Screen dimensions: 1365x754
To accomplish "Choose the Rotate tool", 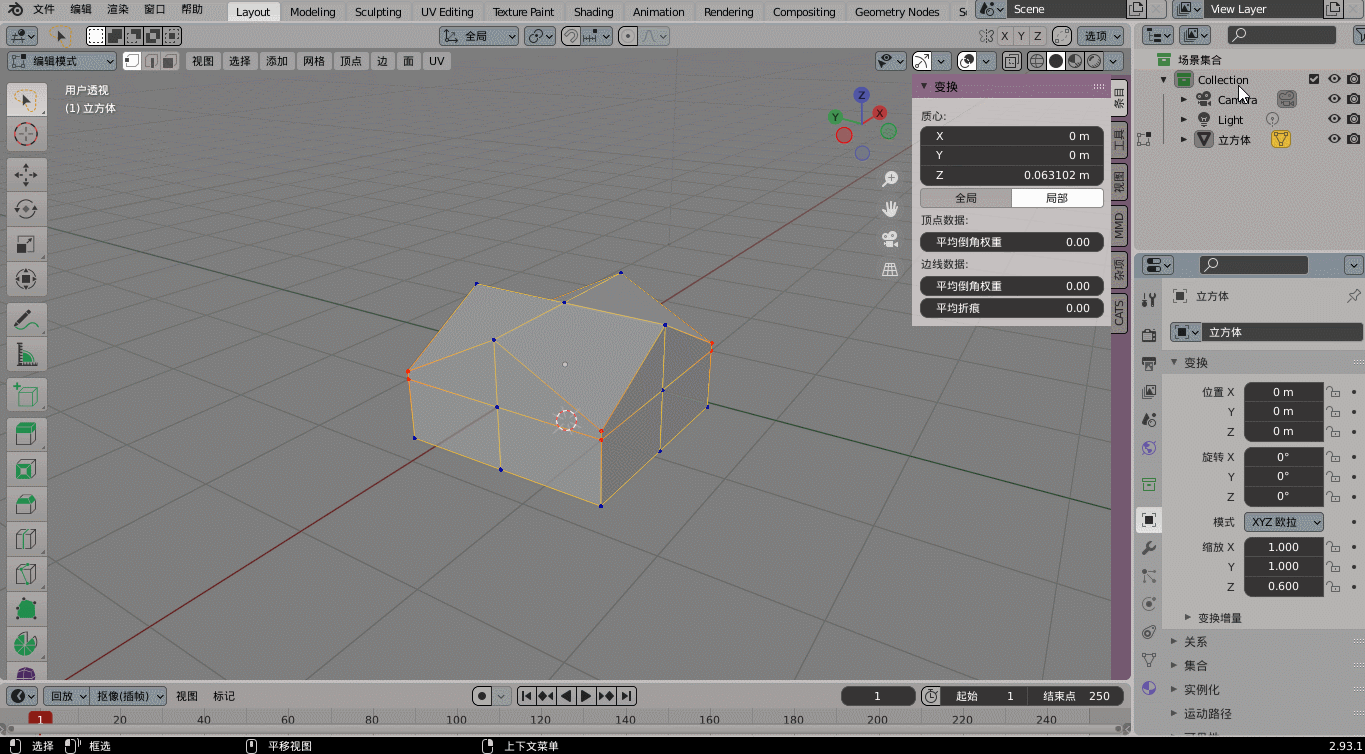I will click(27, 209).
